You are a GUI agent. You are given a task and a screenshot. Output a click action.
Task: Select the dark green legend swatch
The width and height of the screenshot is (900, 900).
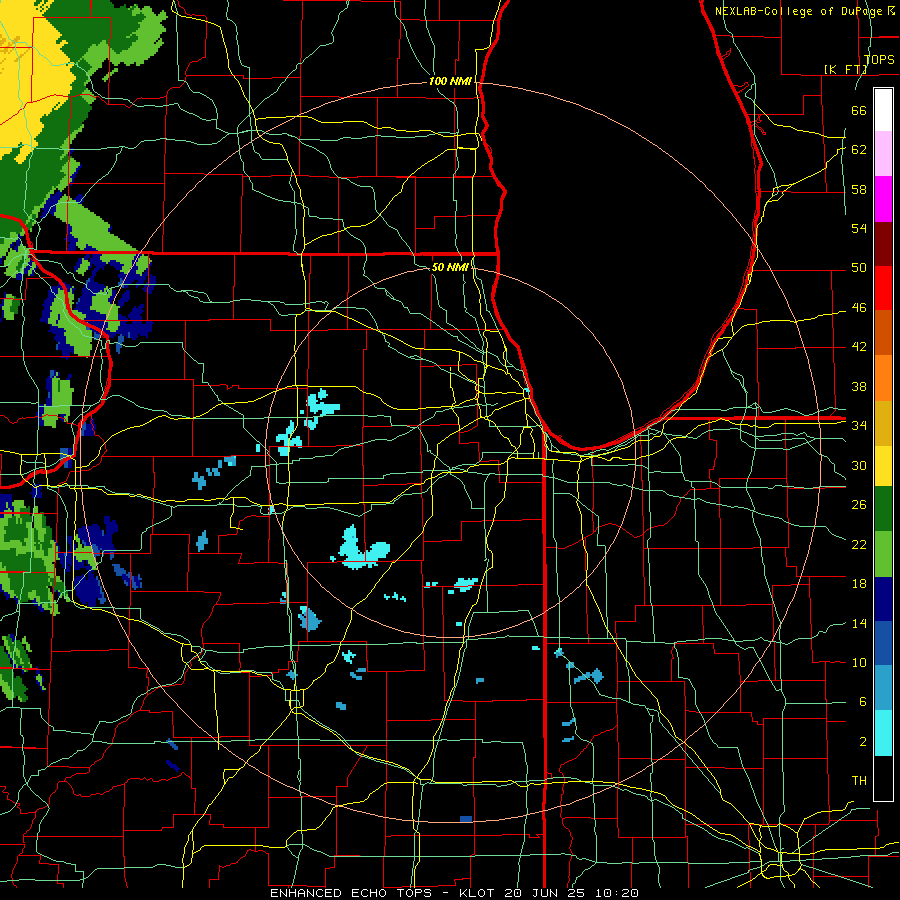click(x=883, y=509)
